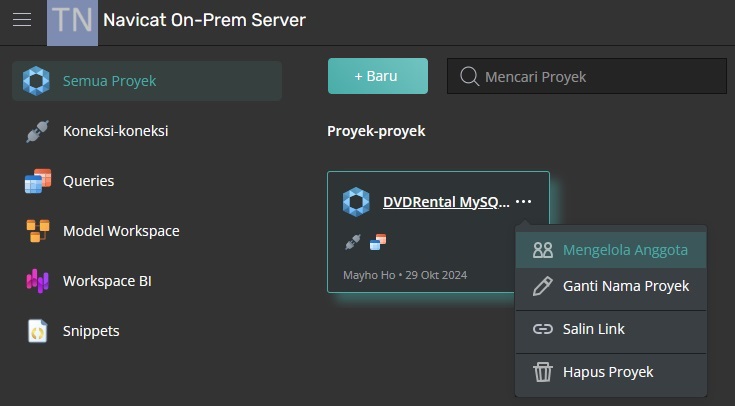Click the DVDRental project hexagon icon

coord(356,202)
